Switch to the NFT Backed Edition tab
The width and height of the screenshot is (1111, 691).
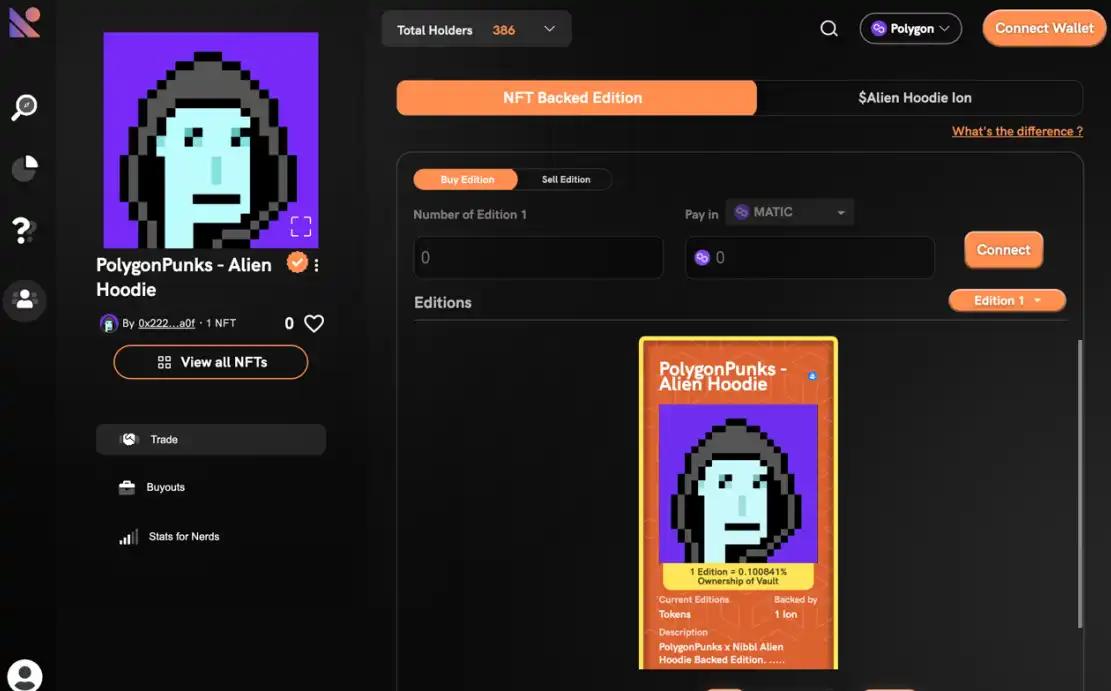pos(576,98)
